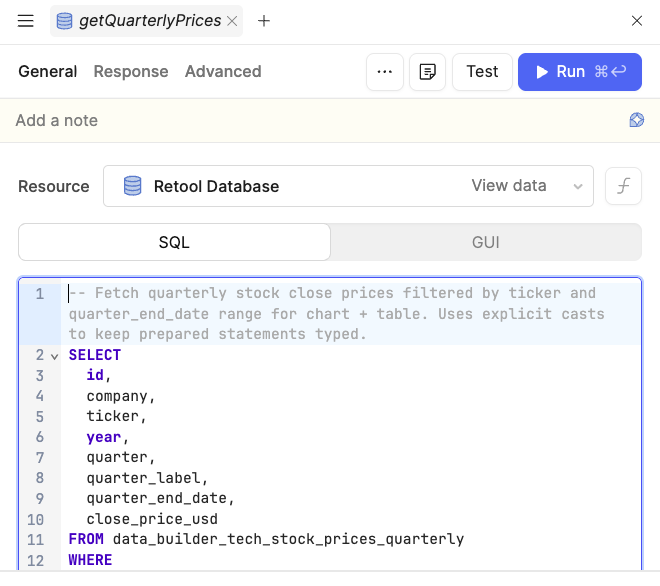The image size is (660, 586).
Task: Click the note color icon
Action: [636, 120]
